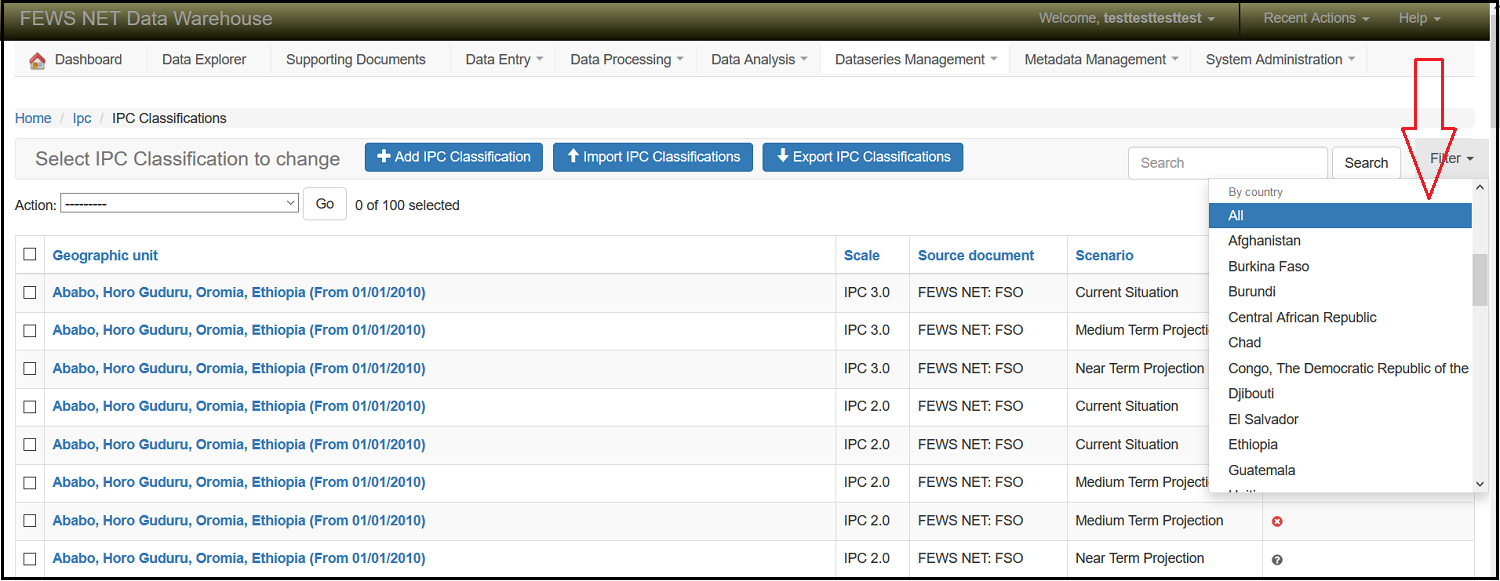The height and width of the screenshot is (581, 1500).
Task: Click the Ipc breadcrumb link
Action: pyautogui.click(x=82, y=118)
